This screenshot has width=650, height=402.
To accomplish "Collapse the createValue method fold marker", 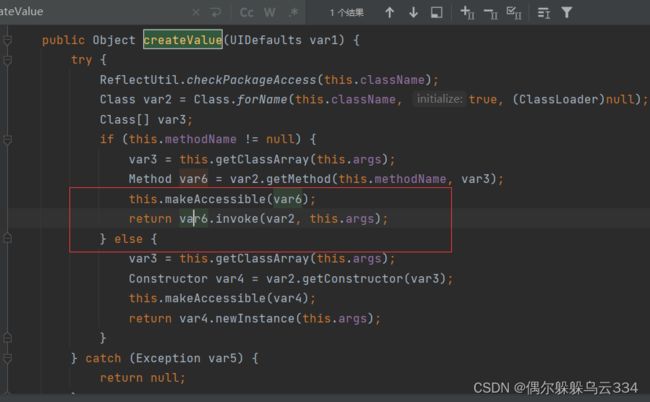I will click(x=7, y=40).
